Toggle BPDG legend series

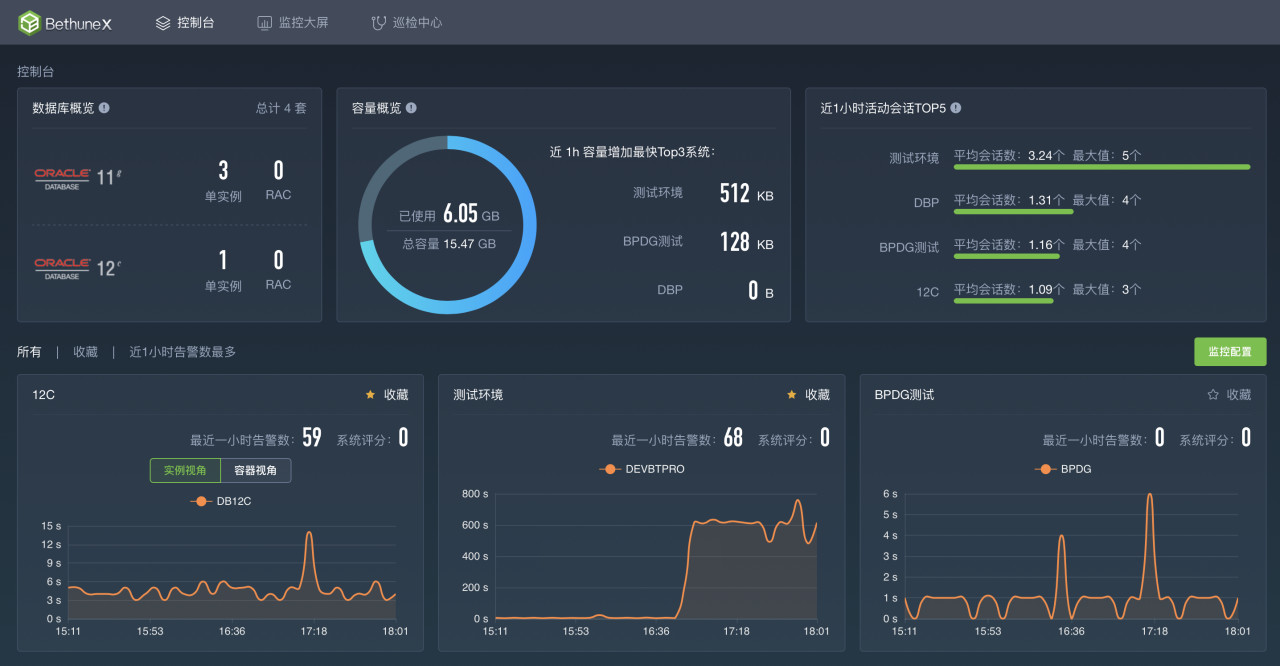[1063, 469]
